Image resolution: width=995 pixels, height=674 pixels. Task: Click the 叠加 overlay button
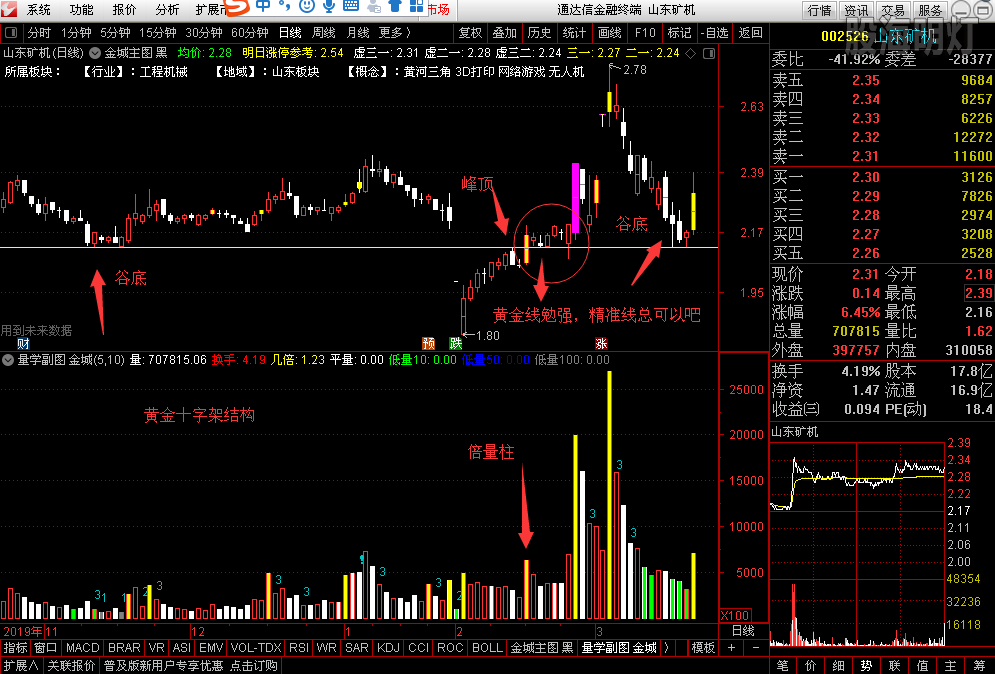504,32
